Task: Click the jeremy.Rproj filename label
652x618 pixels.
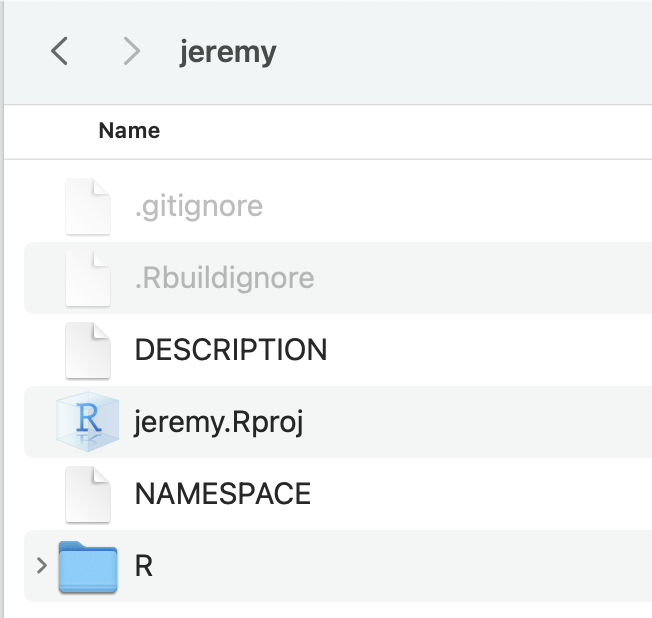Action: pos(218,422)
